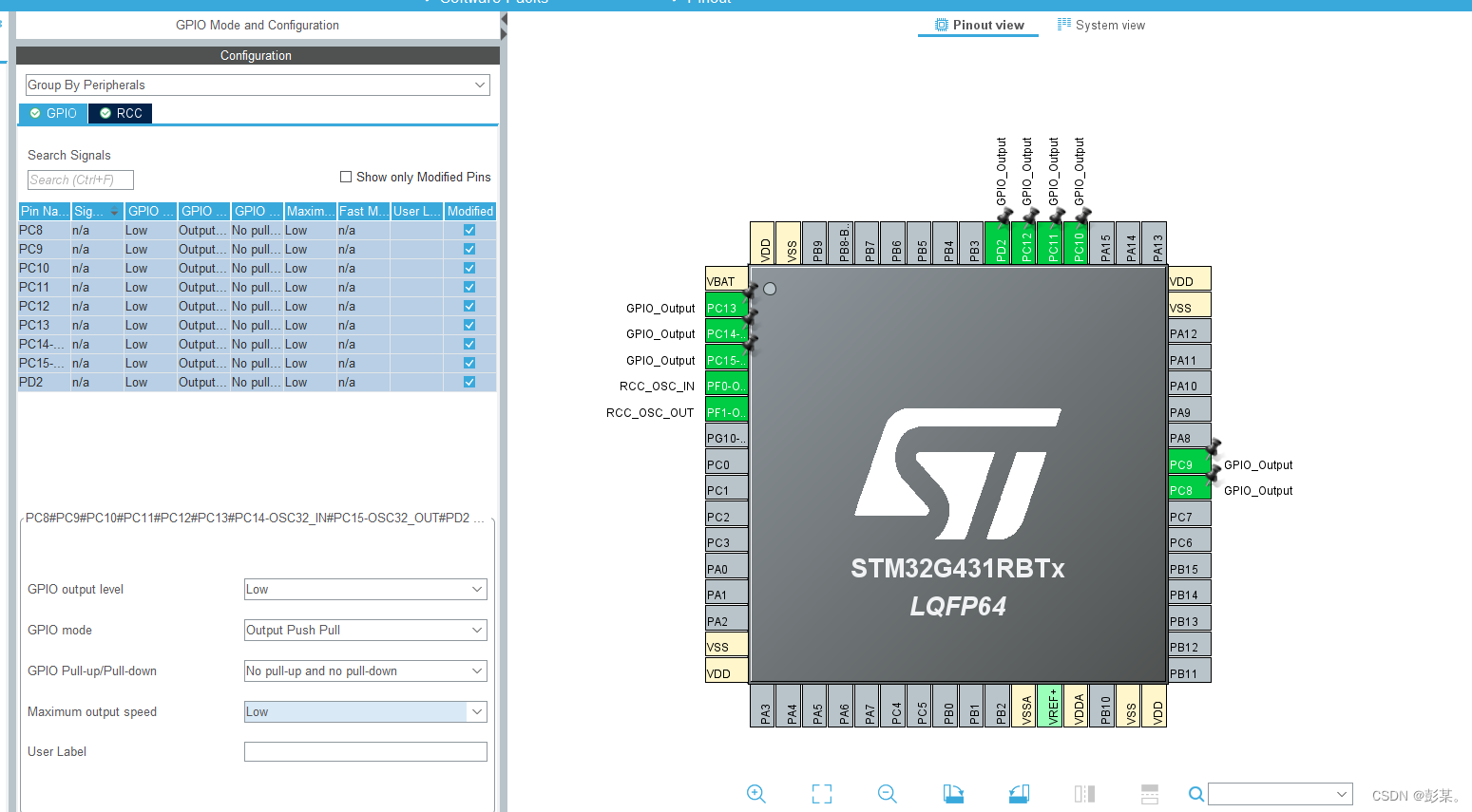This screenshot has width=1472, height=812.
Task: Select the PD2 row pin name
Action: pos(31,382)
